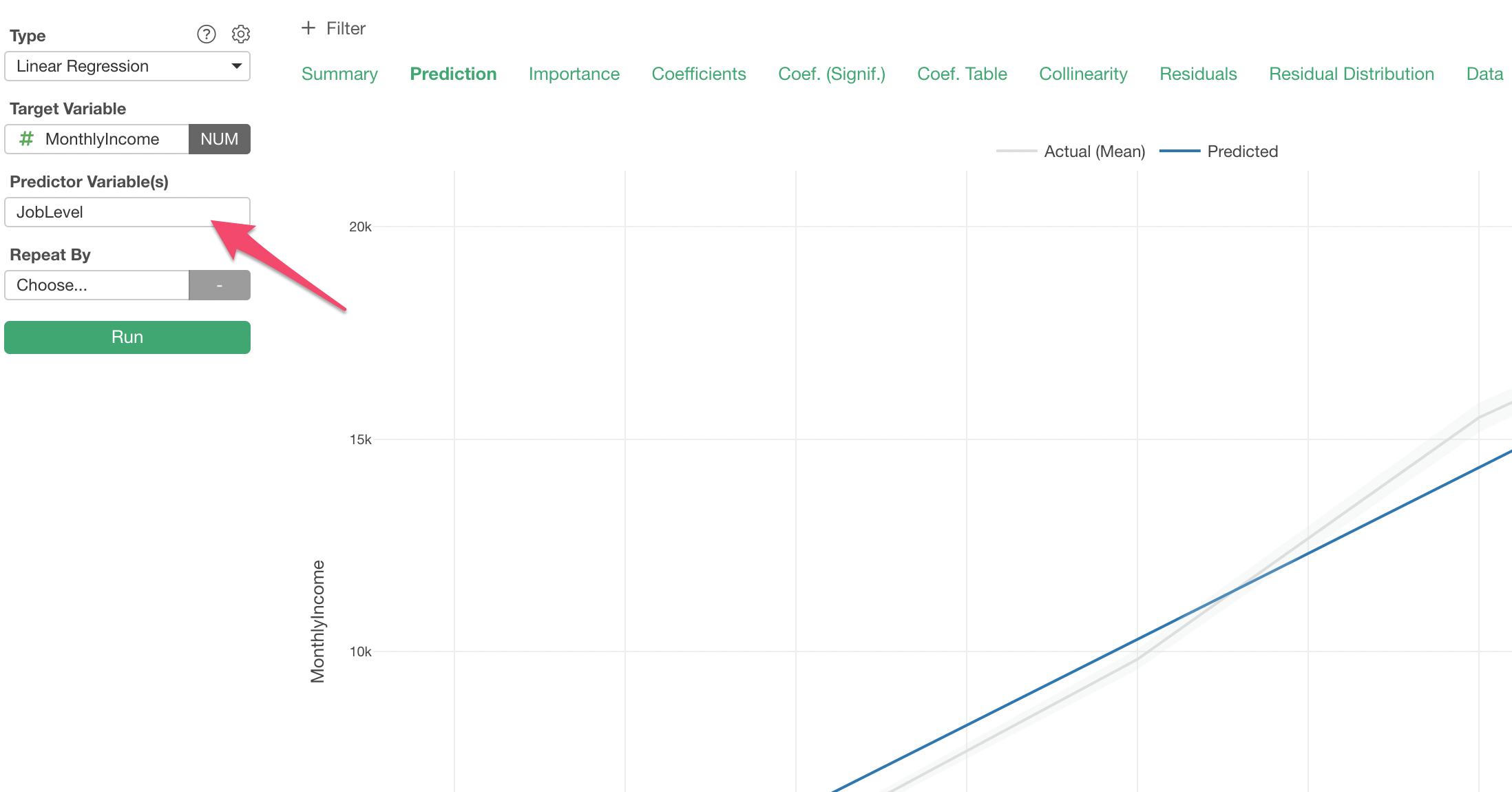
Task: Open the Repeat By Choose dropdown
Action: (x=96, y=285)
